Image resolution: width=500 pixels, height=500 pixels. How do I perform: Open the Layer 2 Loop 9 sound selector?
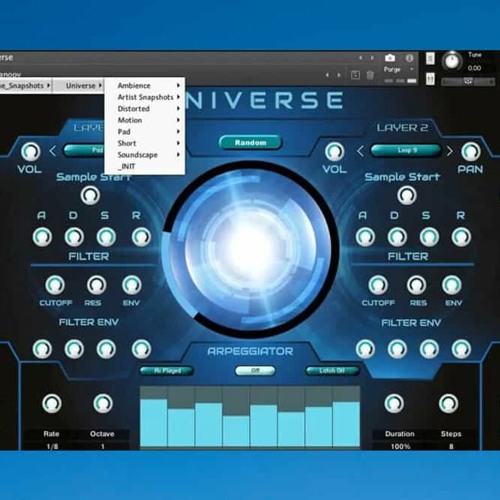tap(407, 150)
